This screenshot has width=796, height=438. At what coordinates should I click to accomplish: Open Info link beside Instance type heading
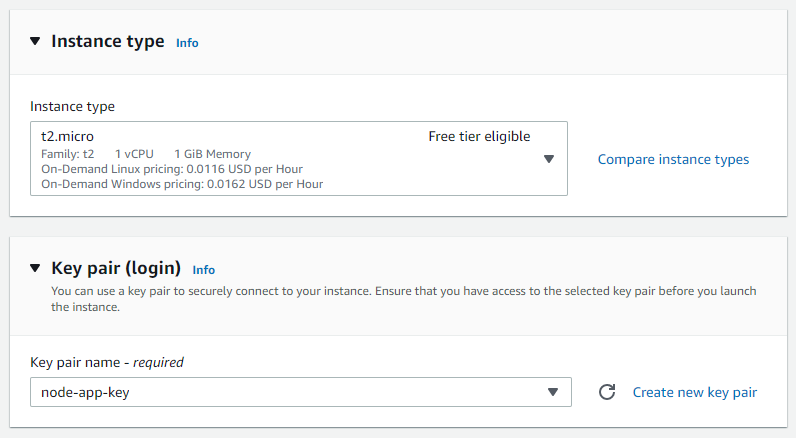click(187, 43)
